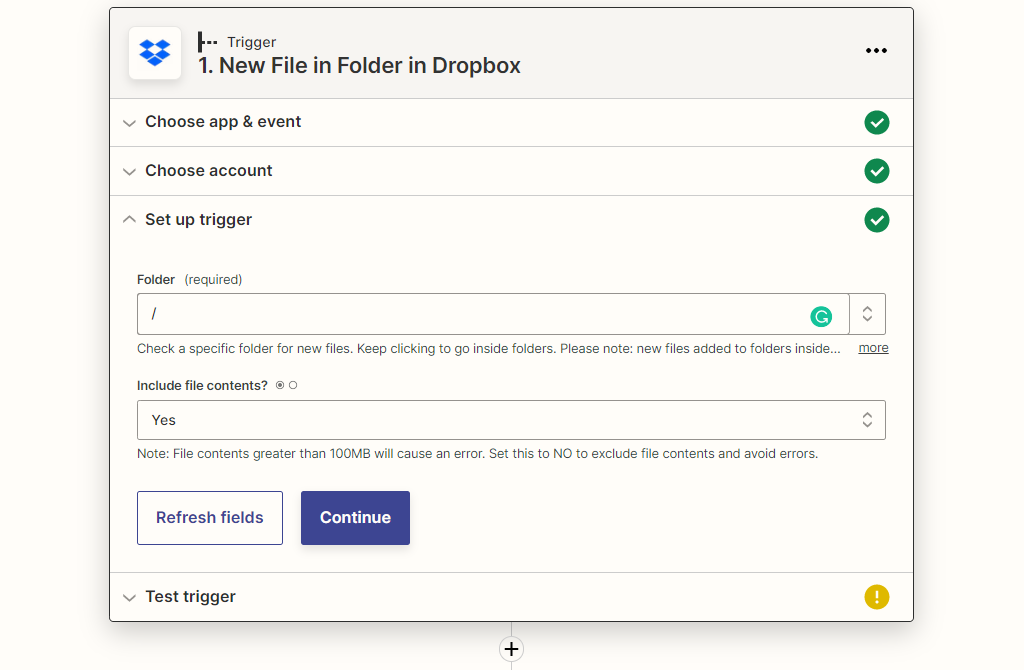The image size is (1024, 670).
Task: Click the green checkmark on Choose app & event
Action: pos(877,122)
